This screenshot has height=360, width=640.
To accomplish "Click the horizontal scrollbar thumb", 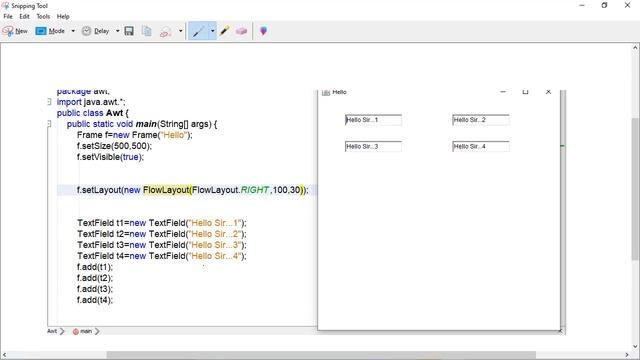I will pyautogui.click(x=321, y=355).
